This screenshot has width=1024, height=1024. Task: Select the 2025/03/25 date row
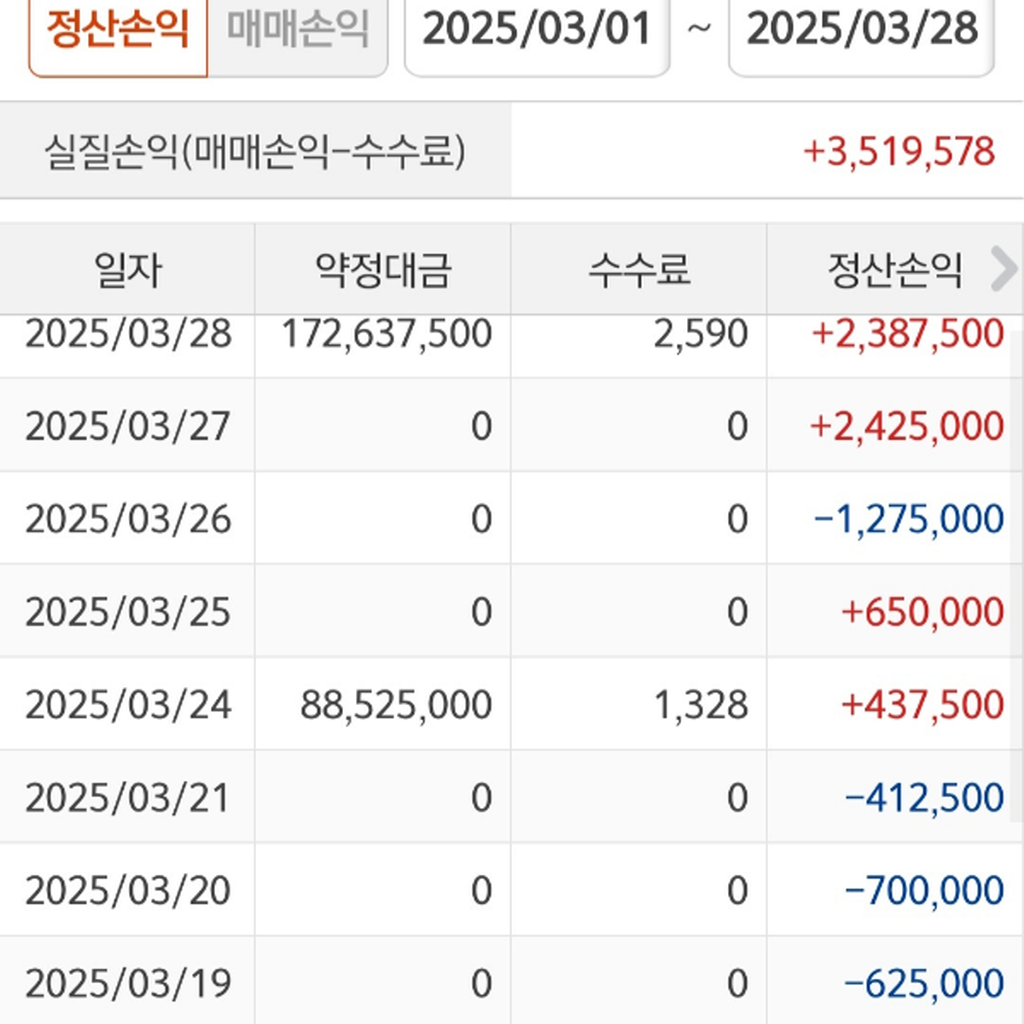[x=128, y=612]
